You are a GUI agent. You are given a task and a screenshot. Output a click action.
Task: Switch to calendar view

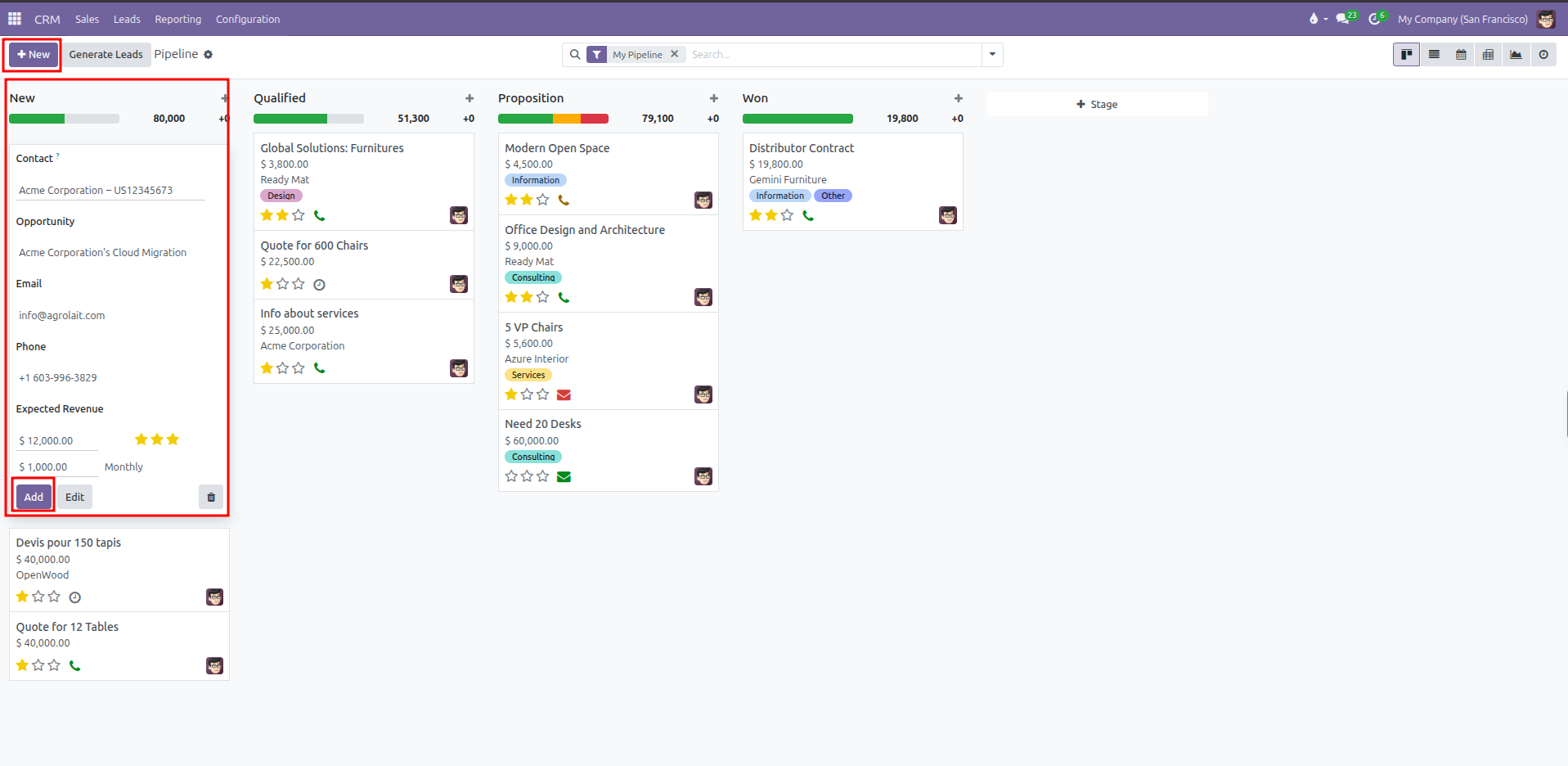[x=1461, y=55]
